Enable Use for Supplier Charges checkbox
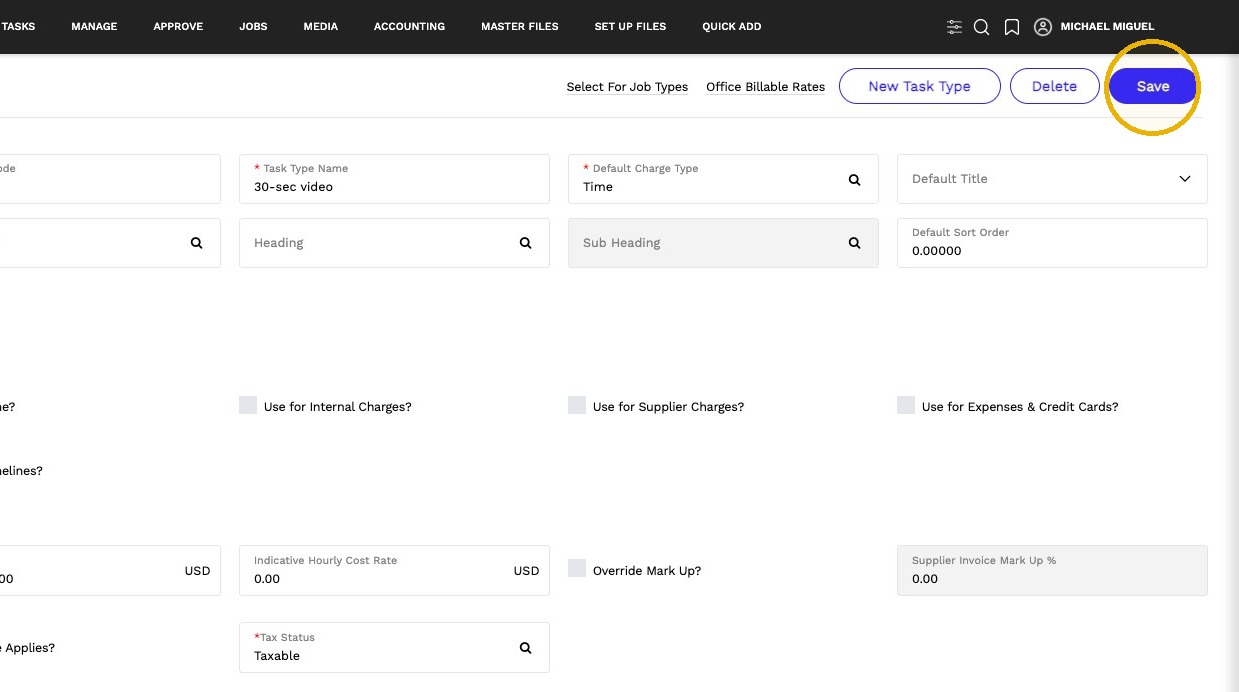The width and height of the screenshot is (1239, 692). (577, 405)
